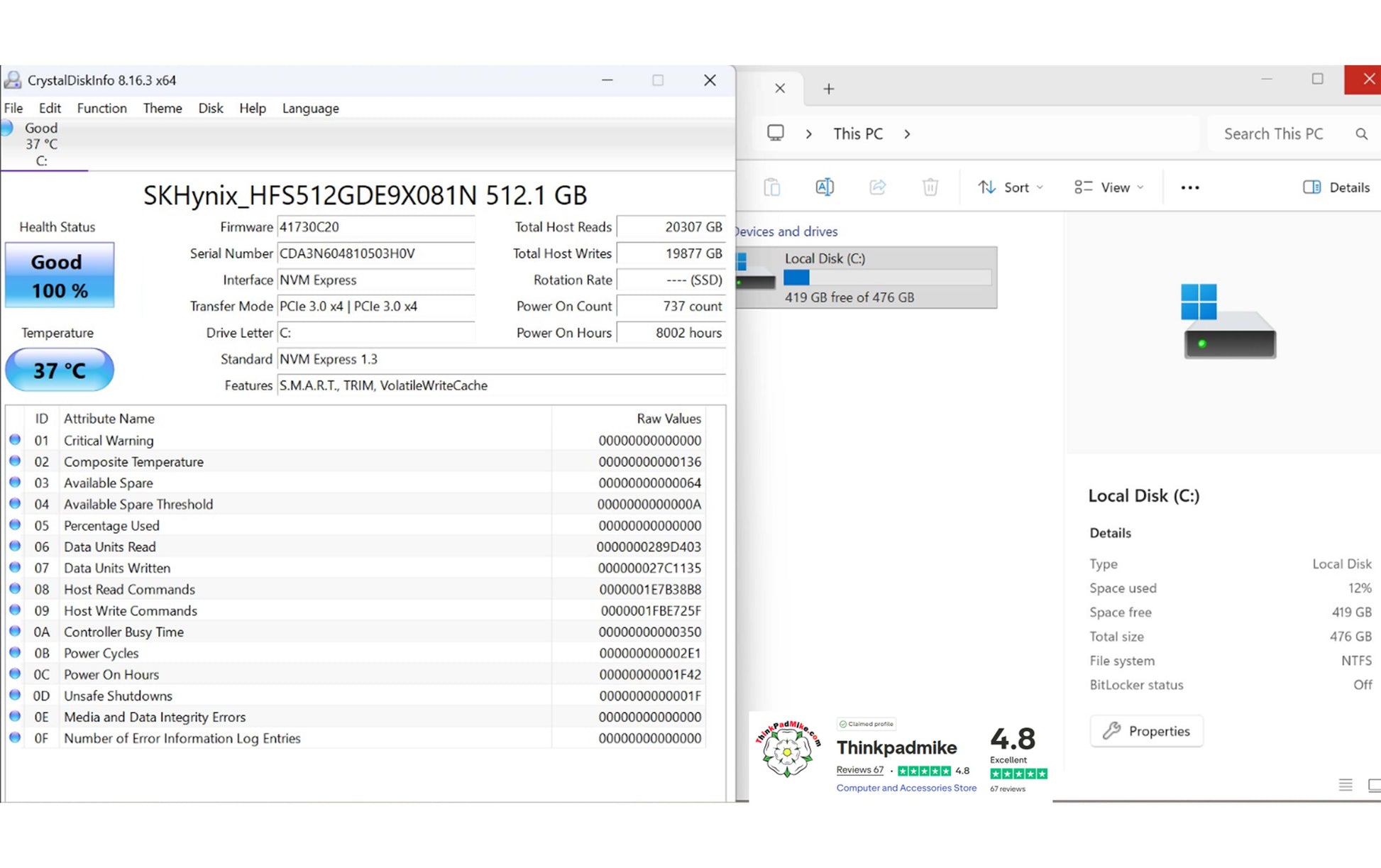This screenshot has height=868, width=1381.
Task: Click the search magnifier icon
Action: [x=1361, y=134]
